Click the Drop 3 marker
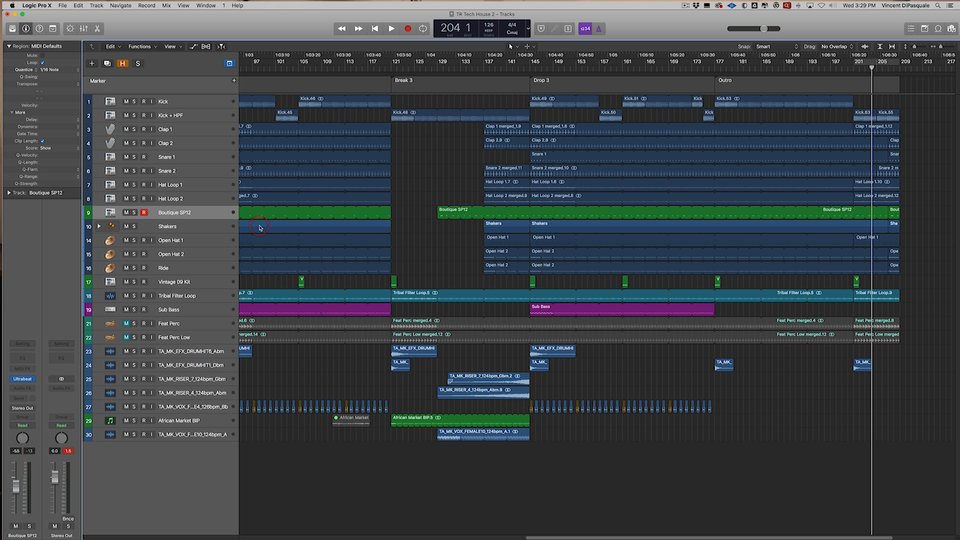 pyautogui.click(x=541, y=80)
